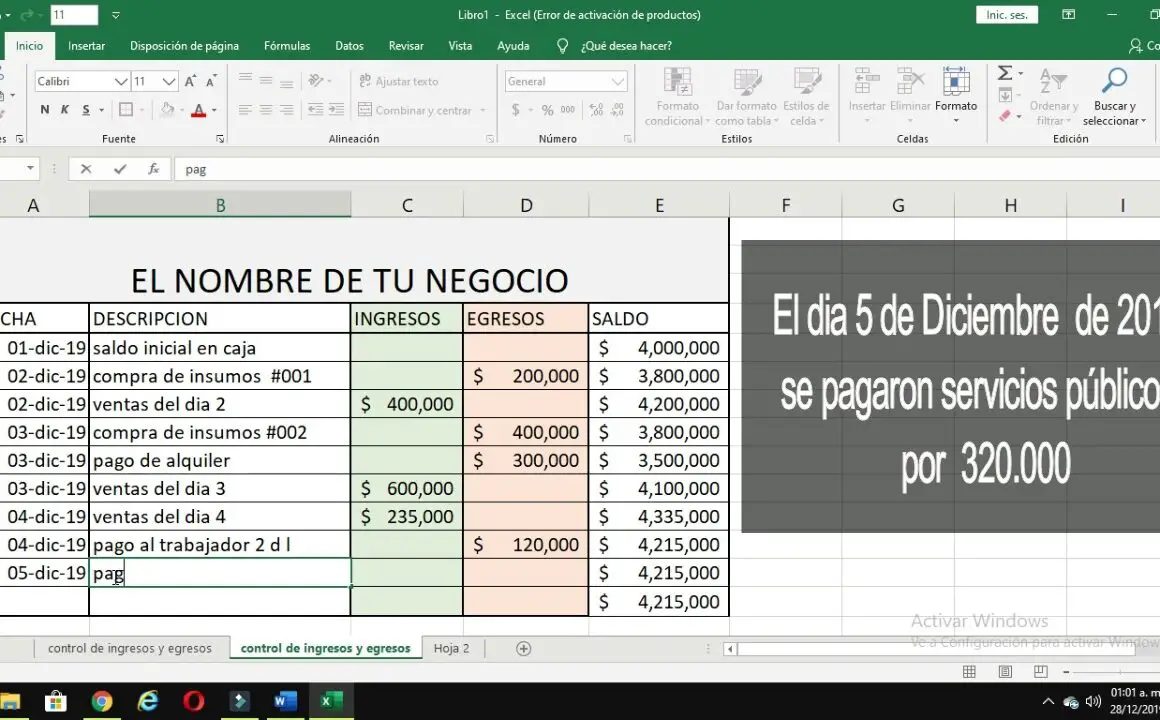The width and height of the screenshot is (1160, 720).
Task: Open Estilos de celda gallery
Action: coord(806,97)
